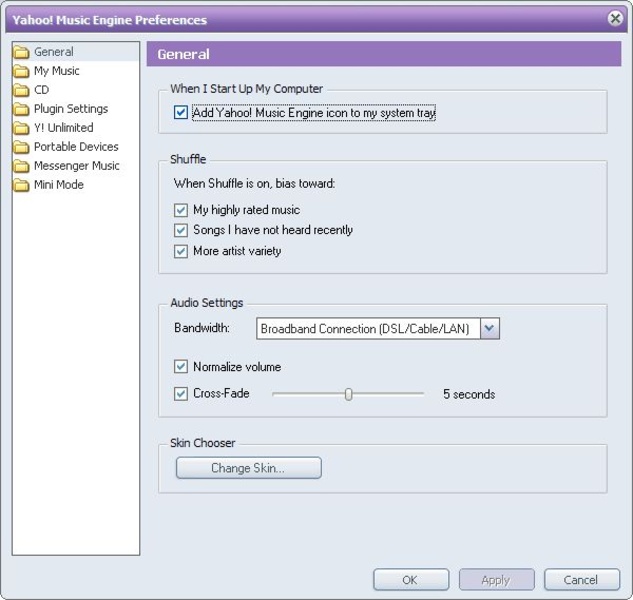Uncheck Add Yahoo! Music Engine icon to tray

[x=180, y=112]
